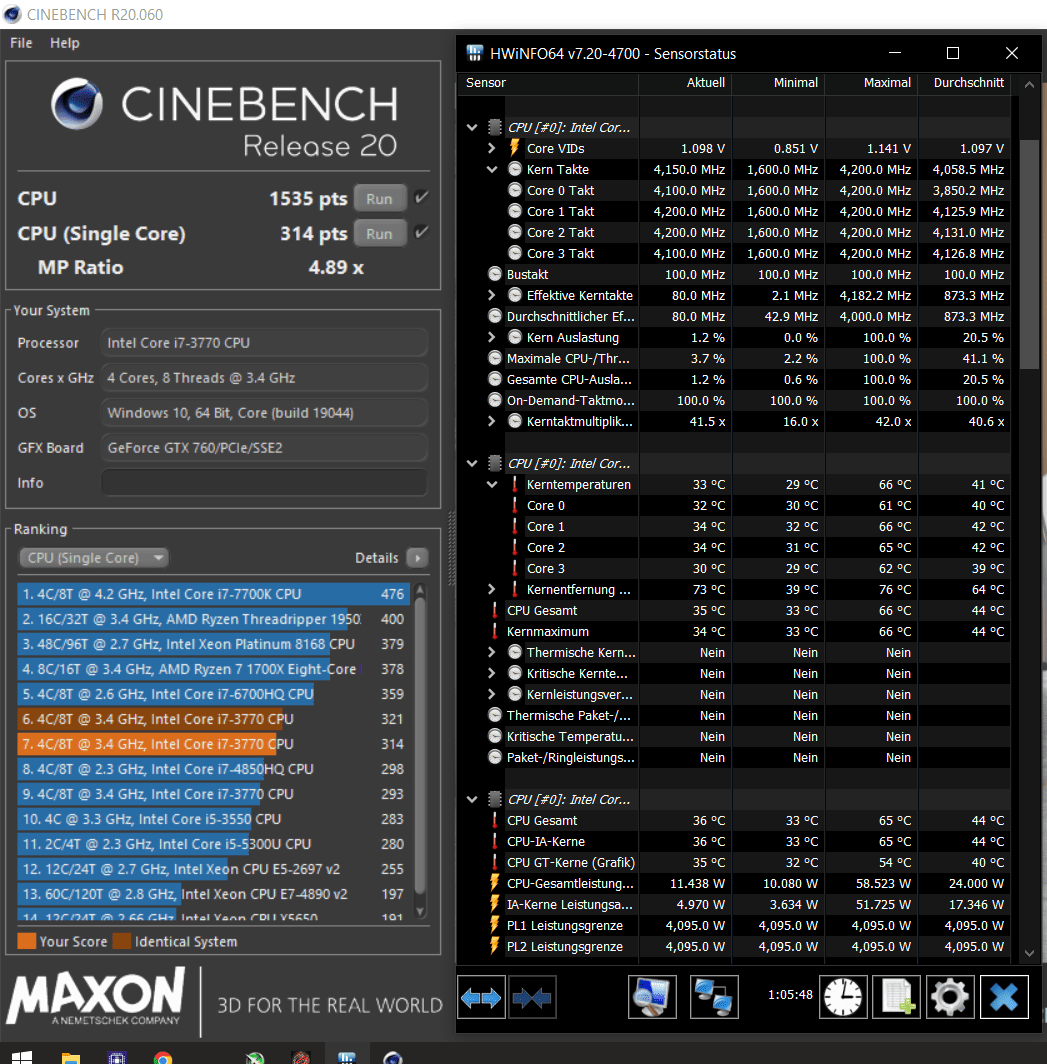Click the Minimal column header
This screenshot has width=1047, height=1064.
(778, 83)
